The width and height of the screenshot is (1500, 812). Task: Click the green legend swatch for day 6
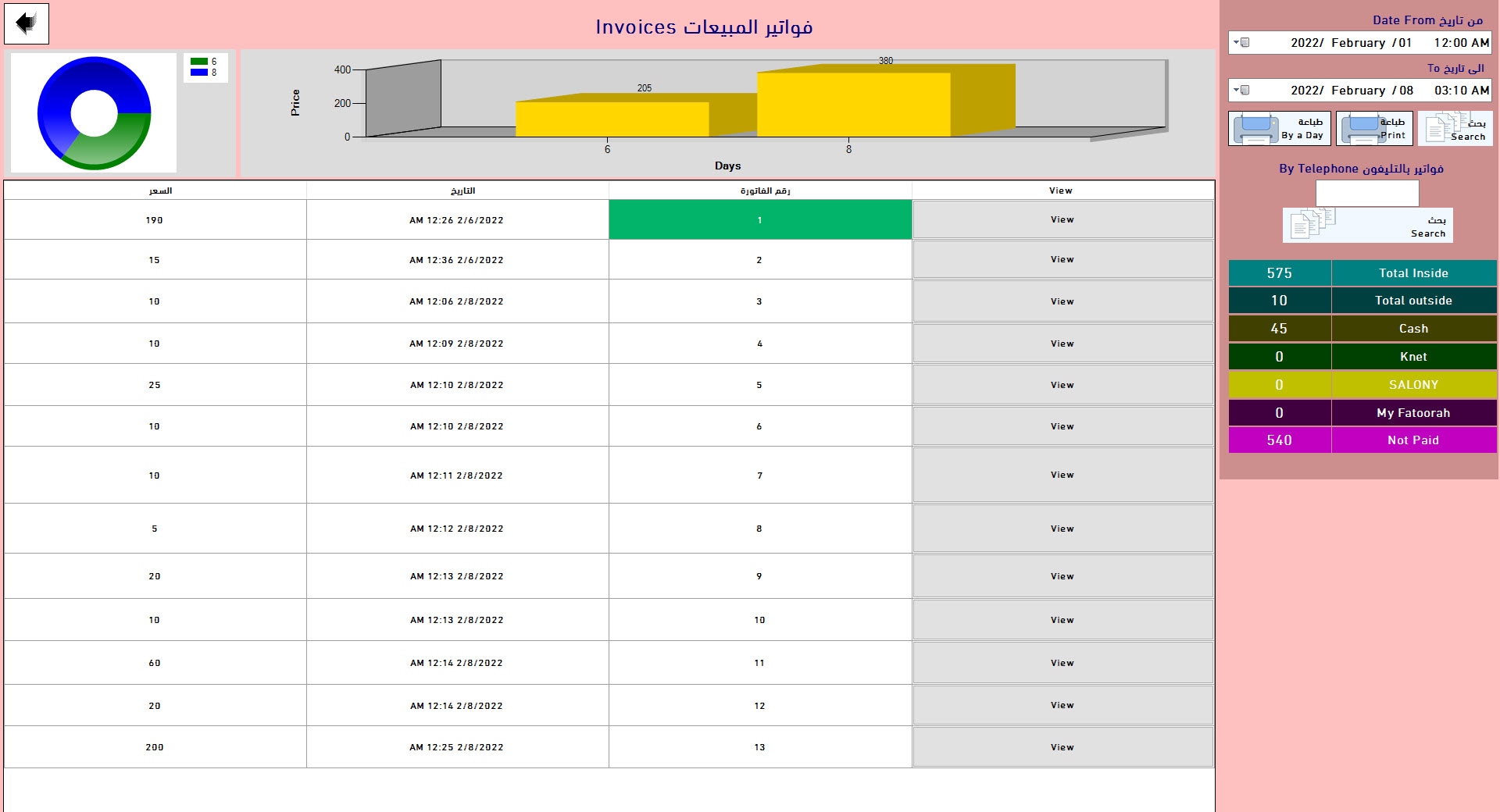click(x=199, y=62)
